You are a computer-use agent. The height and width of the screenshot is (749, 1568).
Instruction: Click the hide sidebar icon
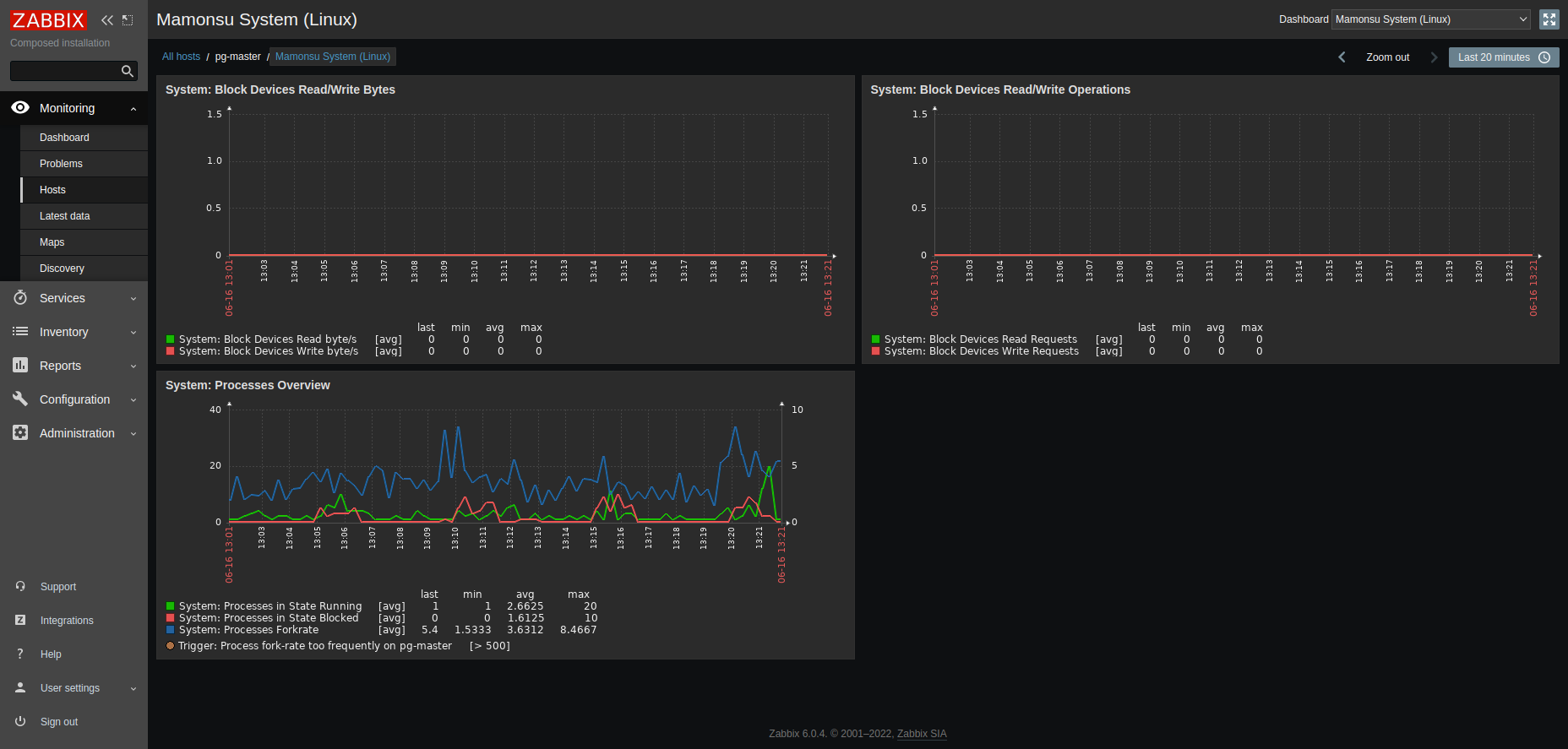pos(128,20)
